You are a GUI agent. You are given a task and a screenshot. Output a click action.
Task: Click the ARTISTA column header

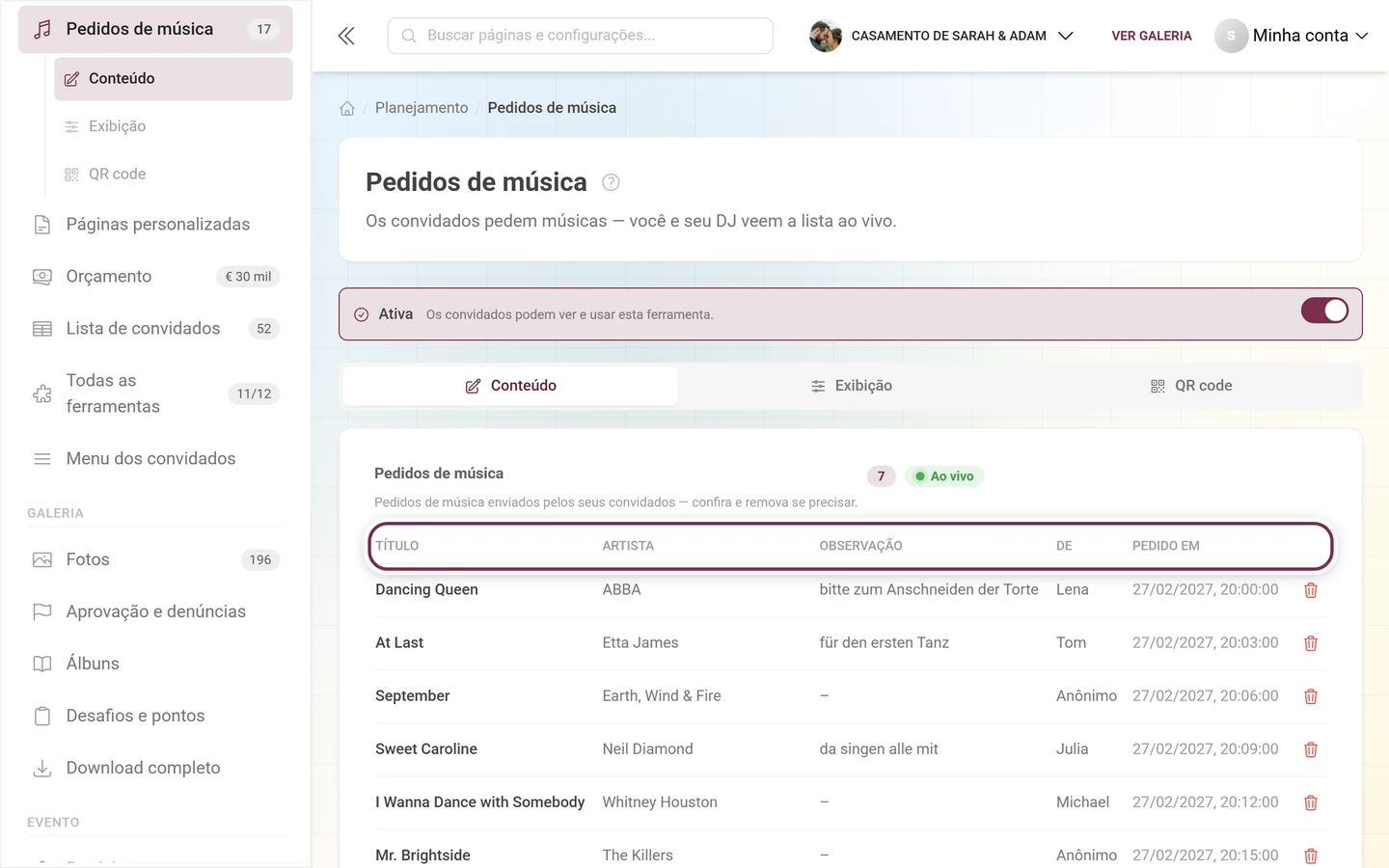[628, 546]
